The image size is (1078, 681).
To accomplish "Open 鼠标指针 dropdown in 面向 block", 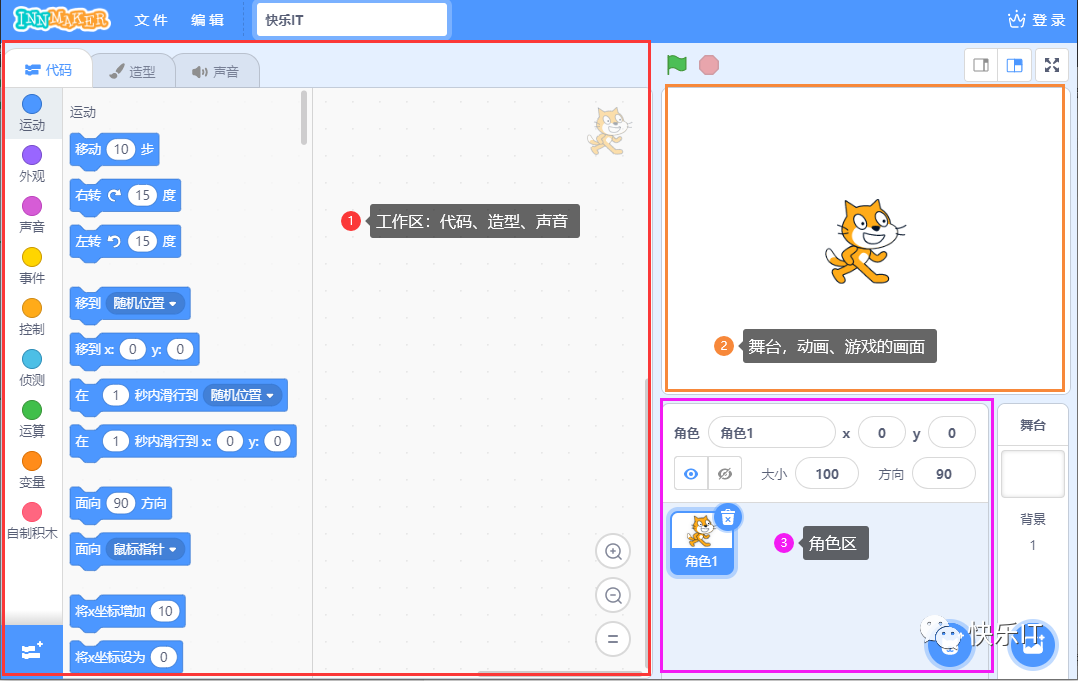I will [145, 549].
